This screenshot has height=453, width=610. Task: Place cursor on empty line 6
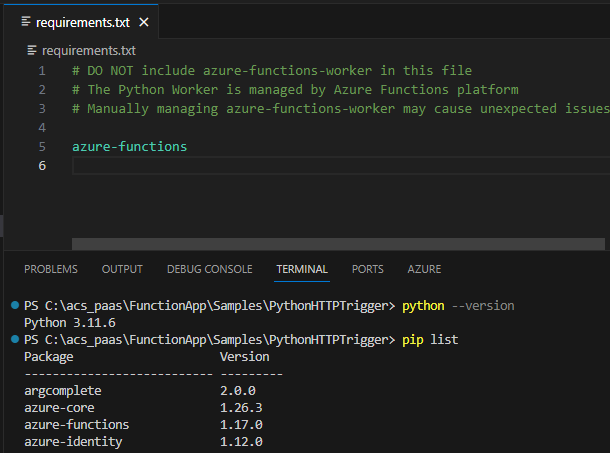point(341,166)
